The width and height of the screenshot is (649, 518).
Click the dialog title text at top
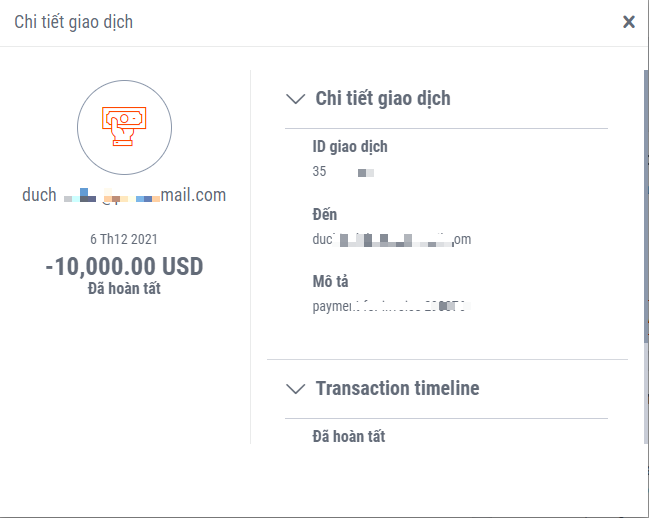click(x=73, y=22)
